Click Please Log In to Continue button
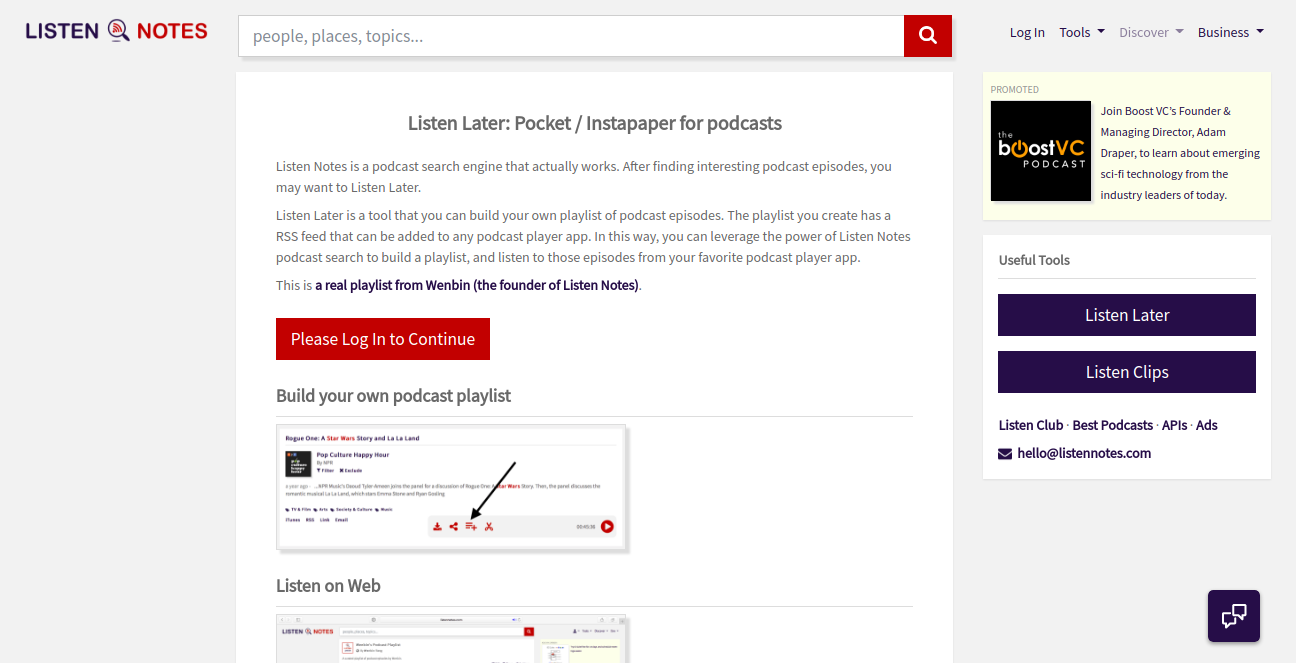This screenshot has width=1296, height=663. (x=383, y=339)
